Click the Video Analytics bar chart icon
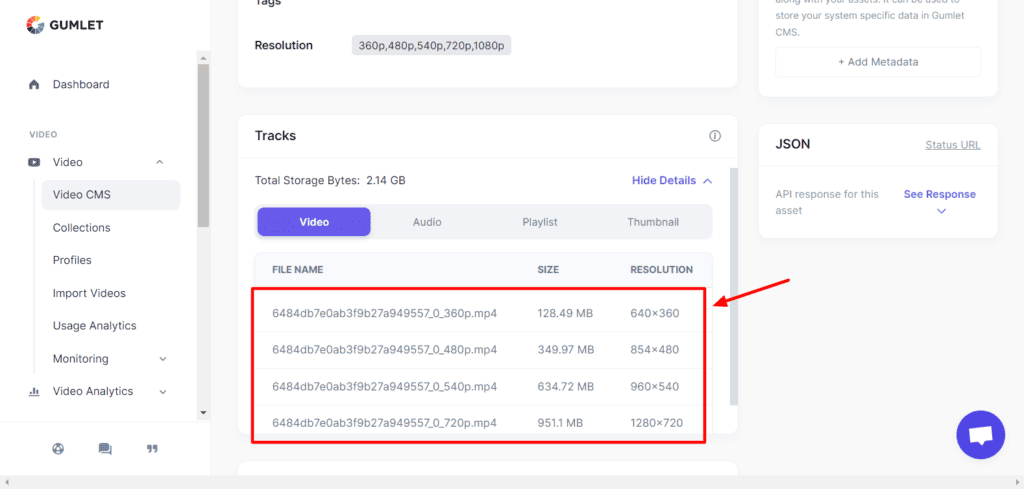 tap(34, 392)
